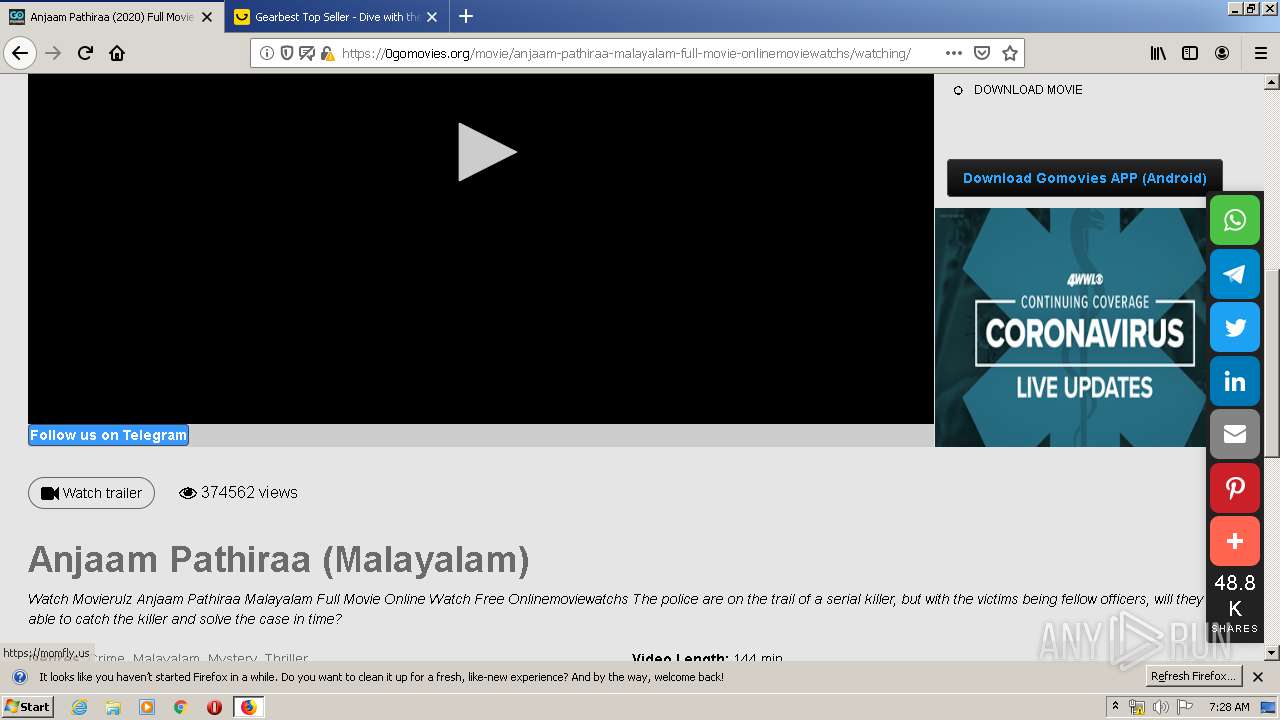Close the Gearbest tab

pos(432,17)
